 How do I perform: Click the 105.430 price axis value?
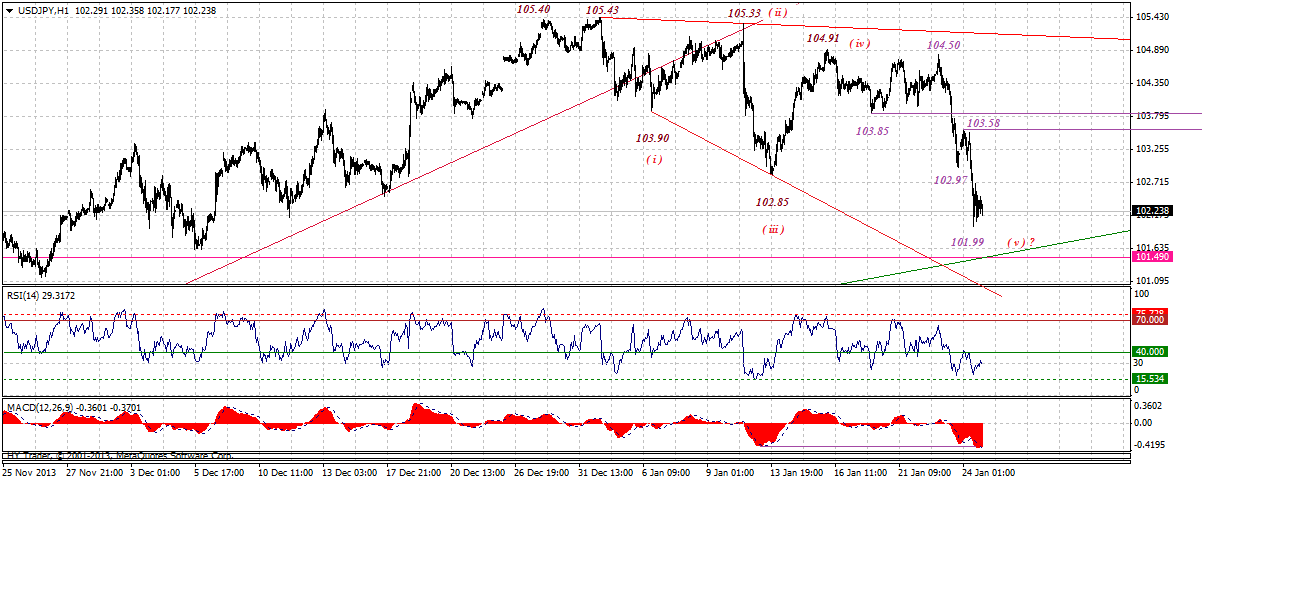tap(1153, 17)
